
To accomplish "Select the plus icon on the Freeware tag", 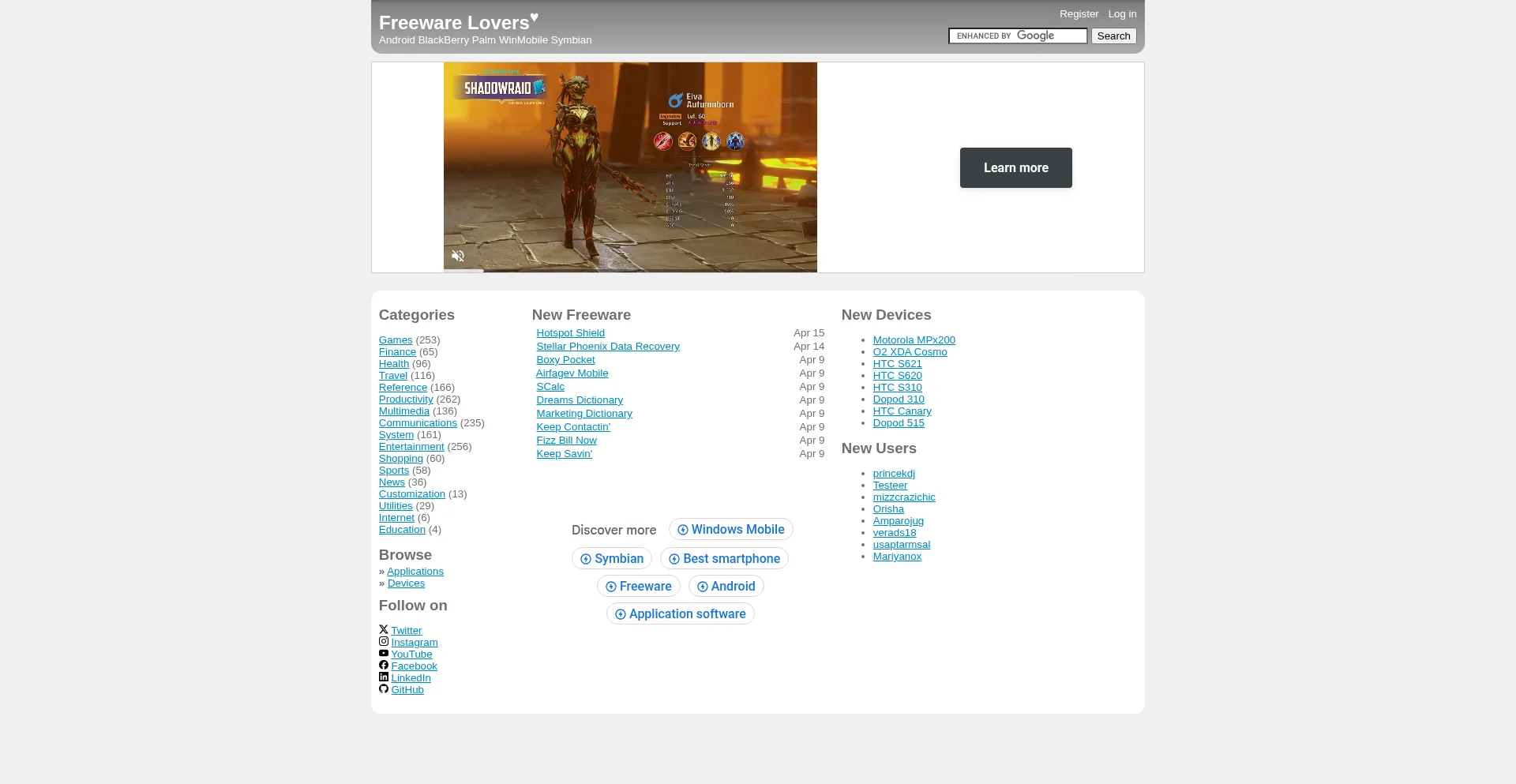I will tap(612, 587).
